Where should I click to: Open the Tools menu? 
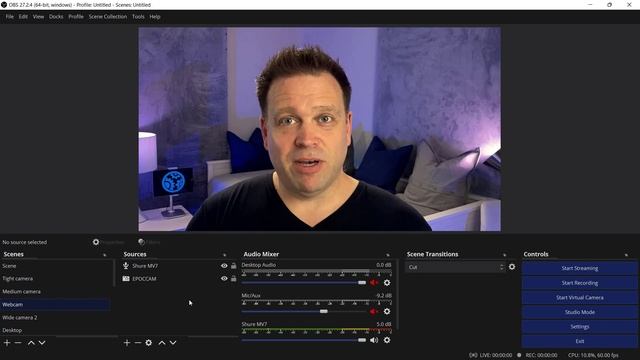coord(138,17)
